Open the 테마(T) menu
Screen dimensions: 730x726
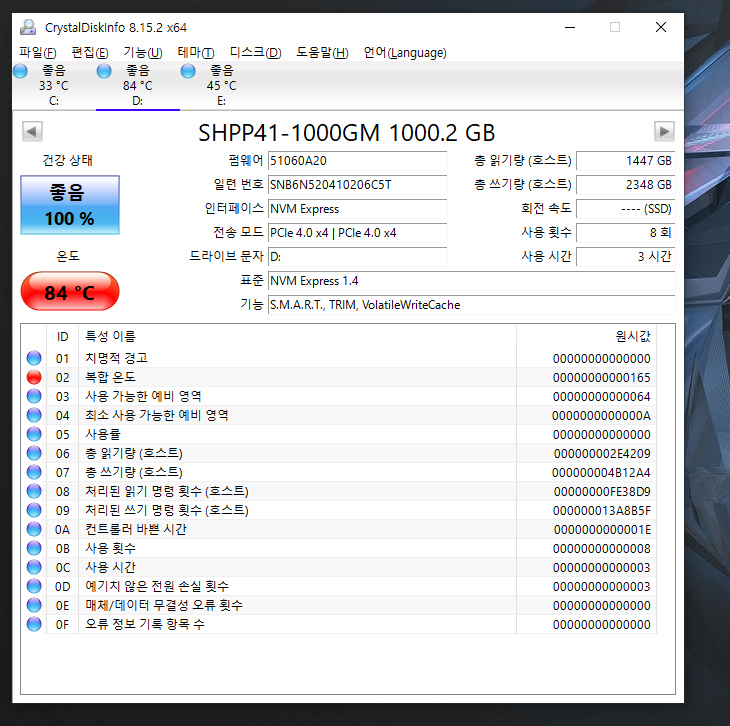[x=196, y=53]
